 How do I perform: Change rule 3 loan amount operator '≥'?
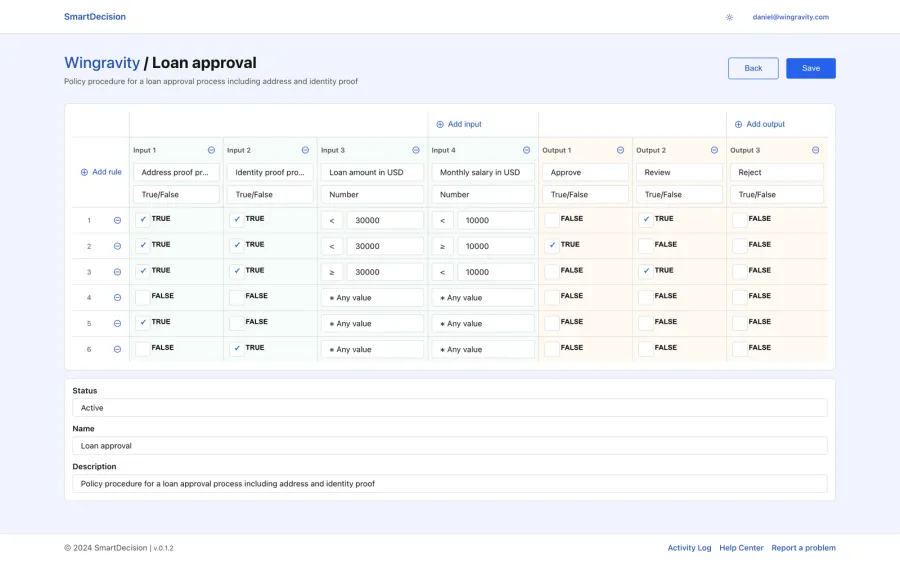click(x=332, y=272)
